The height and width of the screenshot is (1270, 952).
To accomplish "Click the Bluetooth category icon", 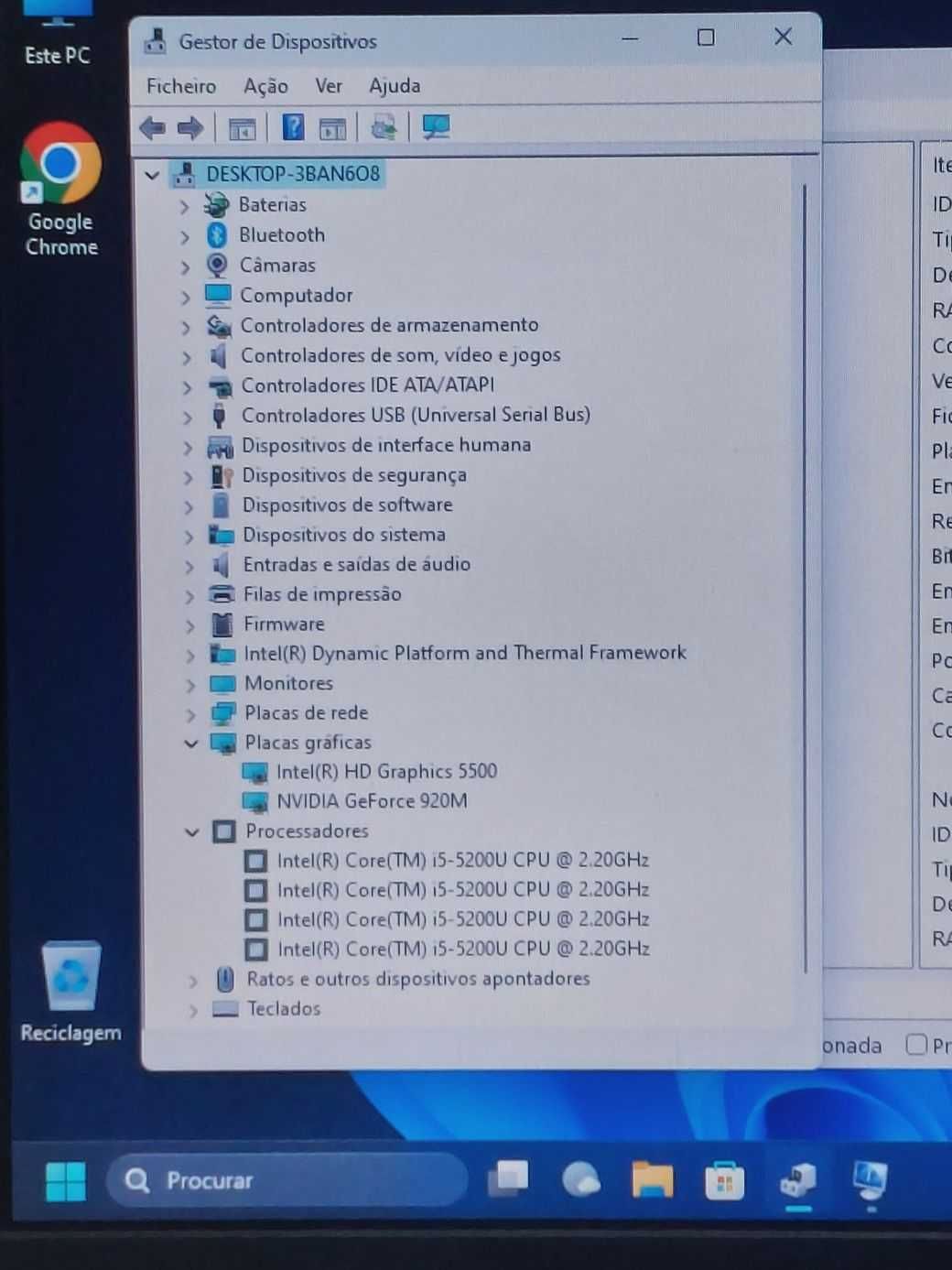I will click(217, 235).
